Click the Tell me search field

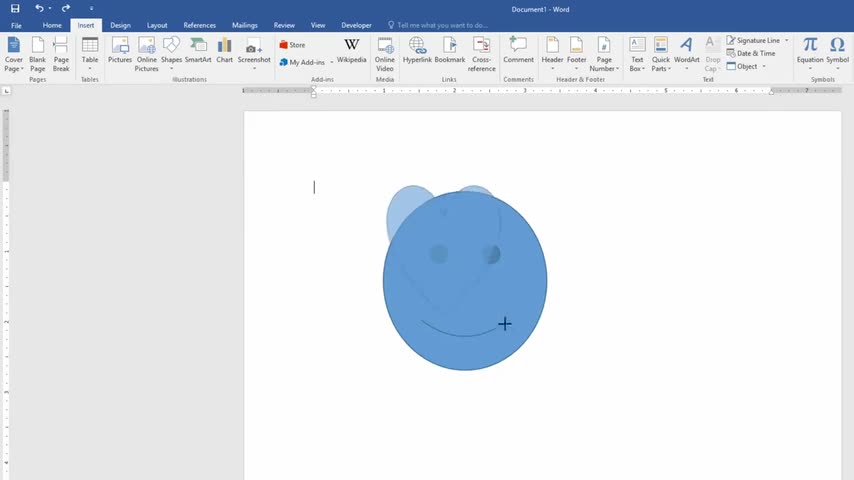(442, 25)
